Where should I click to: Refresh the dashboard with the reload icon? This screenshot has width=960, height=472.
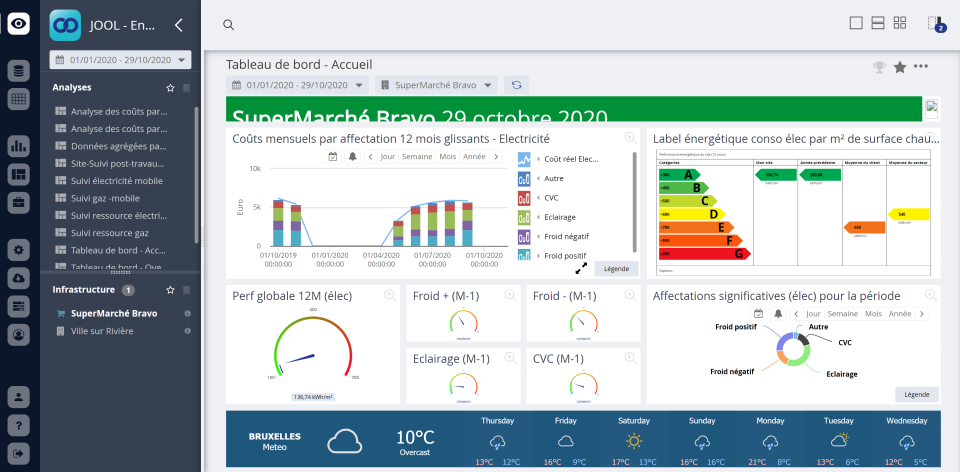click(x=516, y=86)
